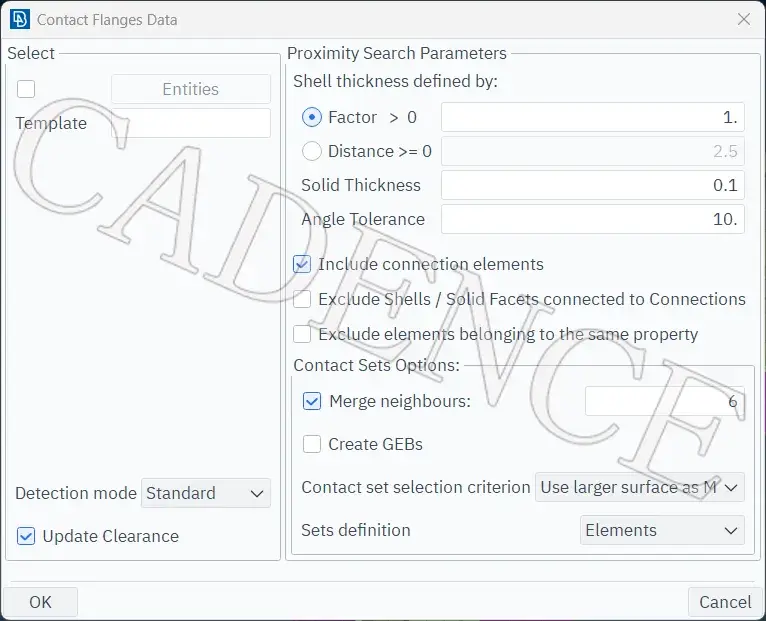
Task: Click the Contact Sets Options: group title
Action: pyautogui.click(x=377, y=365)
